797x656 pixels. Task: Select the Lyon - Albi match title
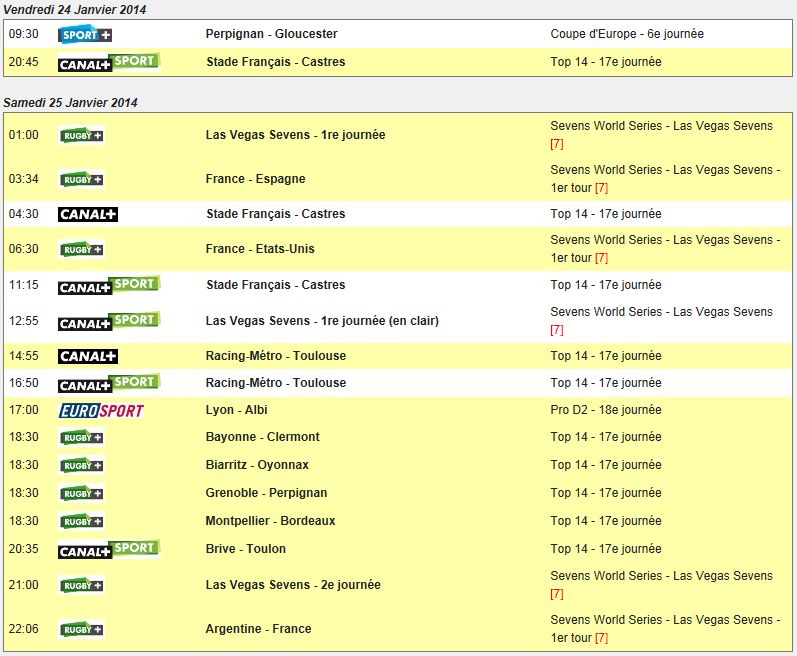236,410
